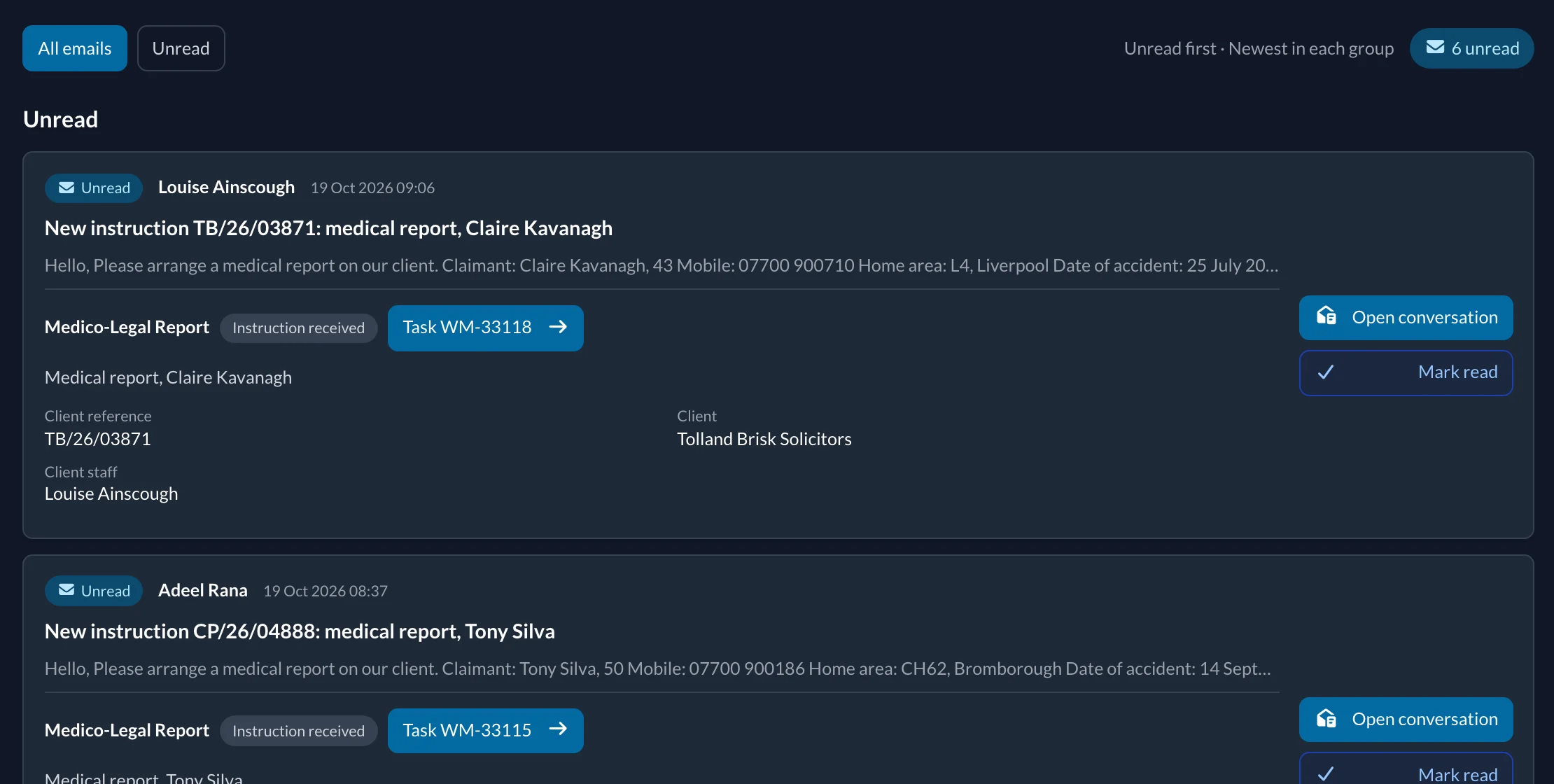Click the Unread badge on Adeel Rana's email

tap(94, 591)
